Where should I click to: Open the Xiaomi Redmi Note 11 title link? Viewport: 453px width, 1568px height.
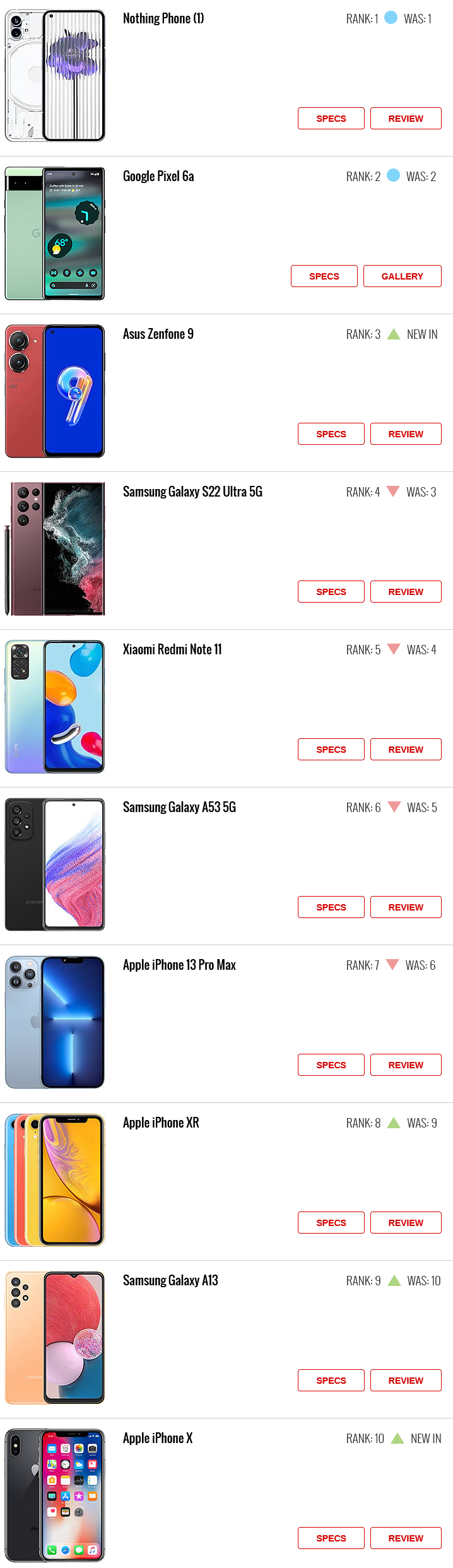172,649
